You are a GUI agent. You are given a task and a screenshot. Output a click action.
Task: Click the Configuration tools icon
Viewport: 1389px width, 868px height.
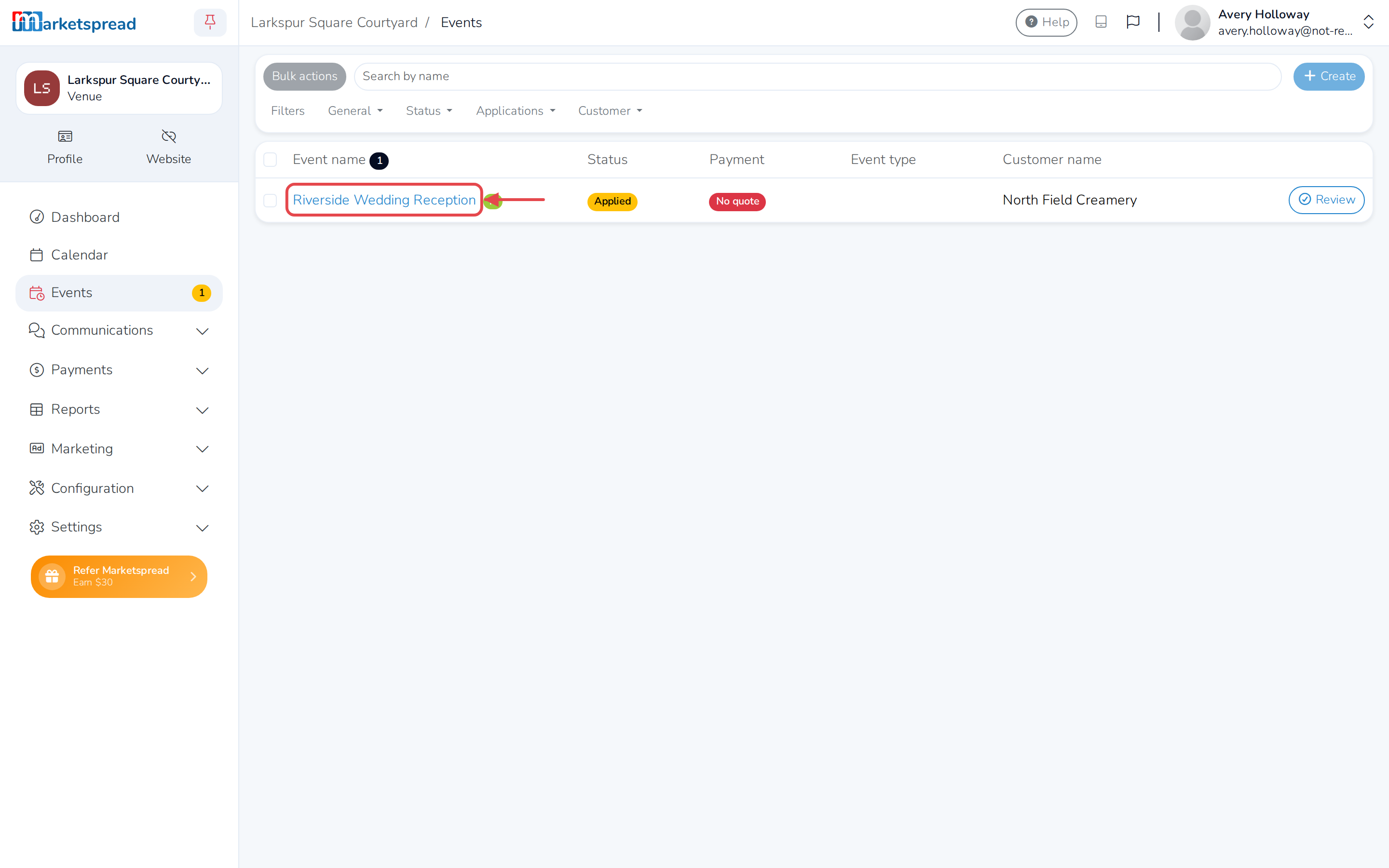pyautogui.click(x=37, y=488)
